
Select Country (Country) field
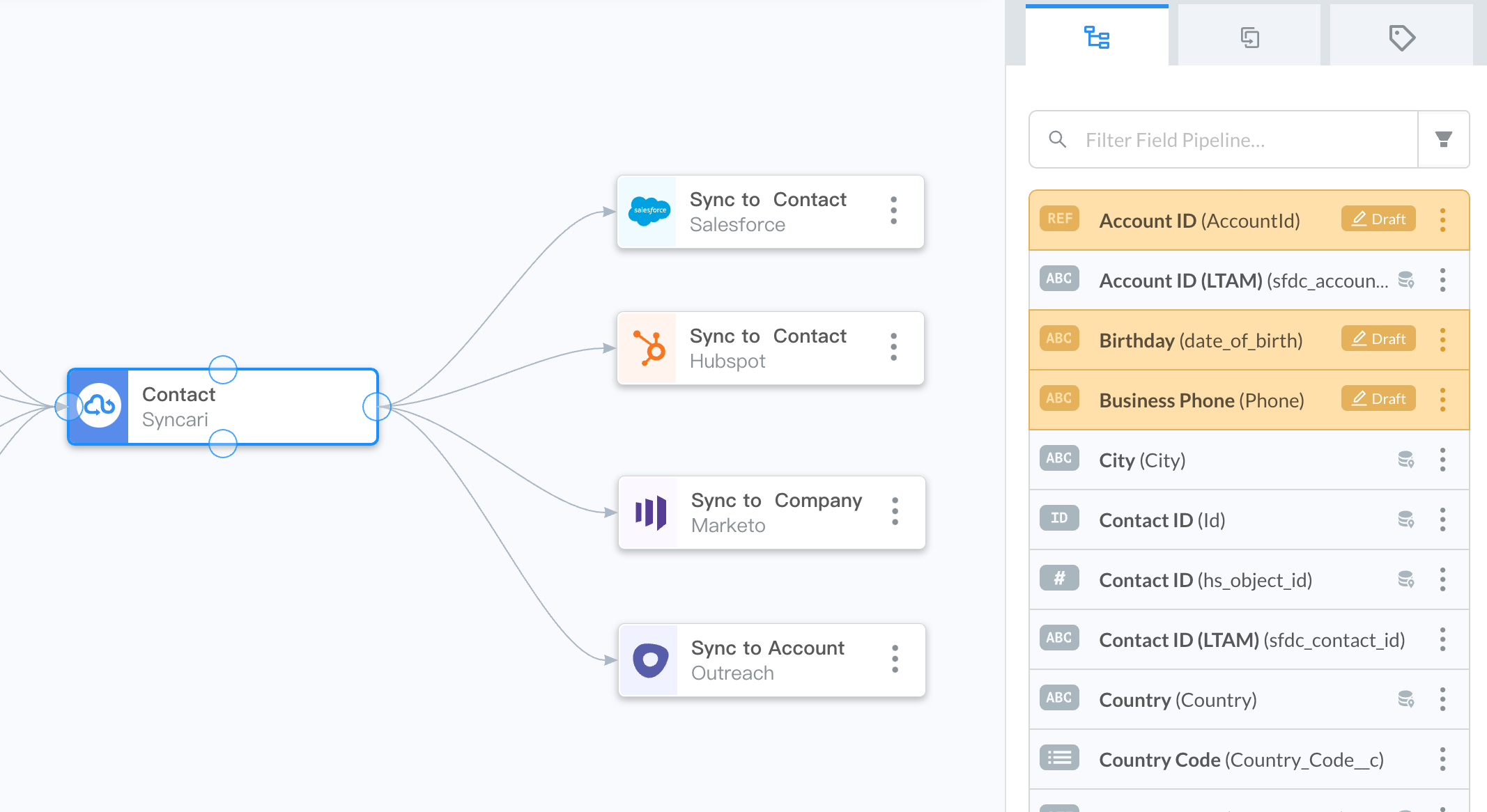click(1249, 699)
